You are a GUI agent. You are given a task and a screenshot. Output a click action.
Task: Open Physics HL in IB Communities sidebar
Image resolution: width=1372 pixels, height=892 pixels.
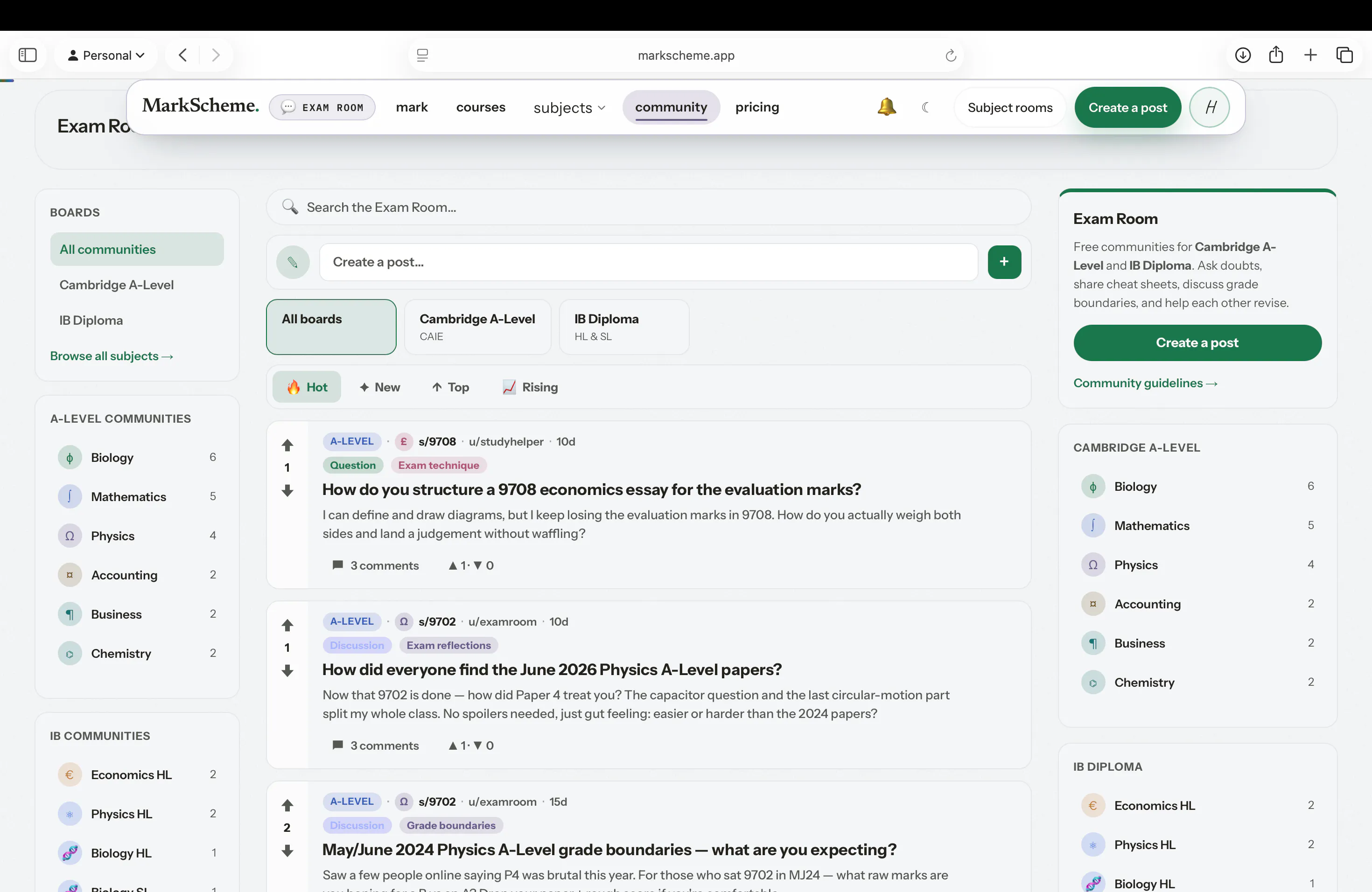tap(137, 814)
